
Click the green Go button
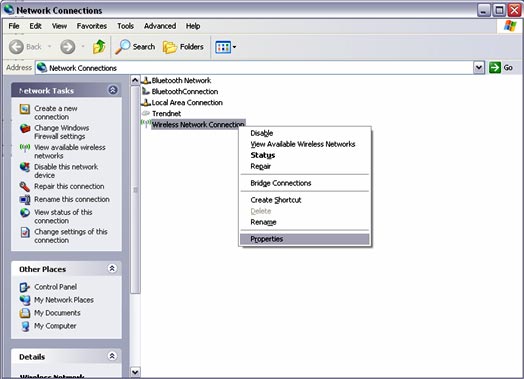(501, 68)
